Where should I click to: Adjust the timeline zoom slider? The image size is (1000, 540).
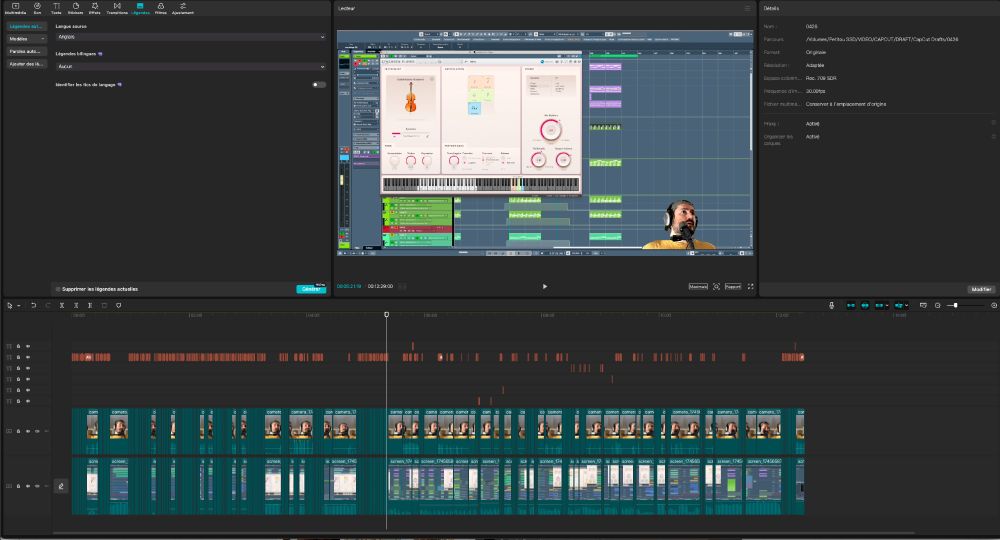[x=957, y=305]
